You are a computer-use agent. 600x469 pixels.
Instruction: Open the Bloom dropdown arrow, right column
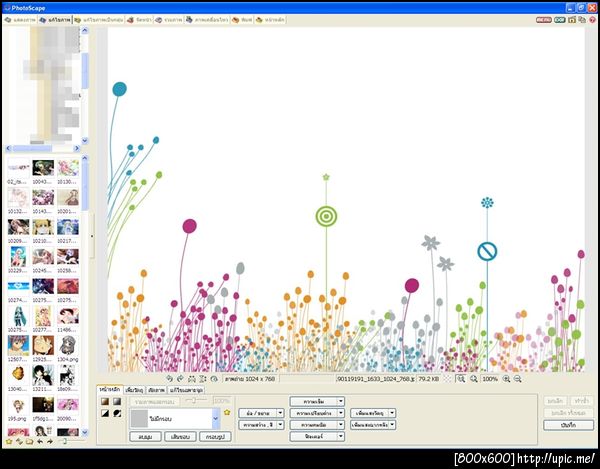click(x=392, y=413)
